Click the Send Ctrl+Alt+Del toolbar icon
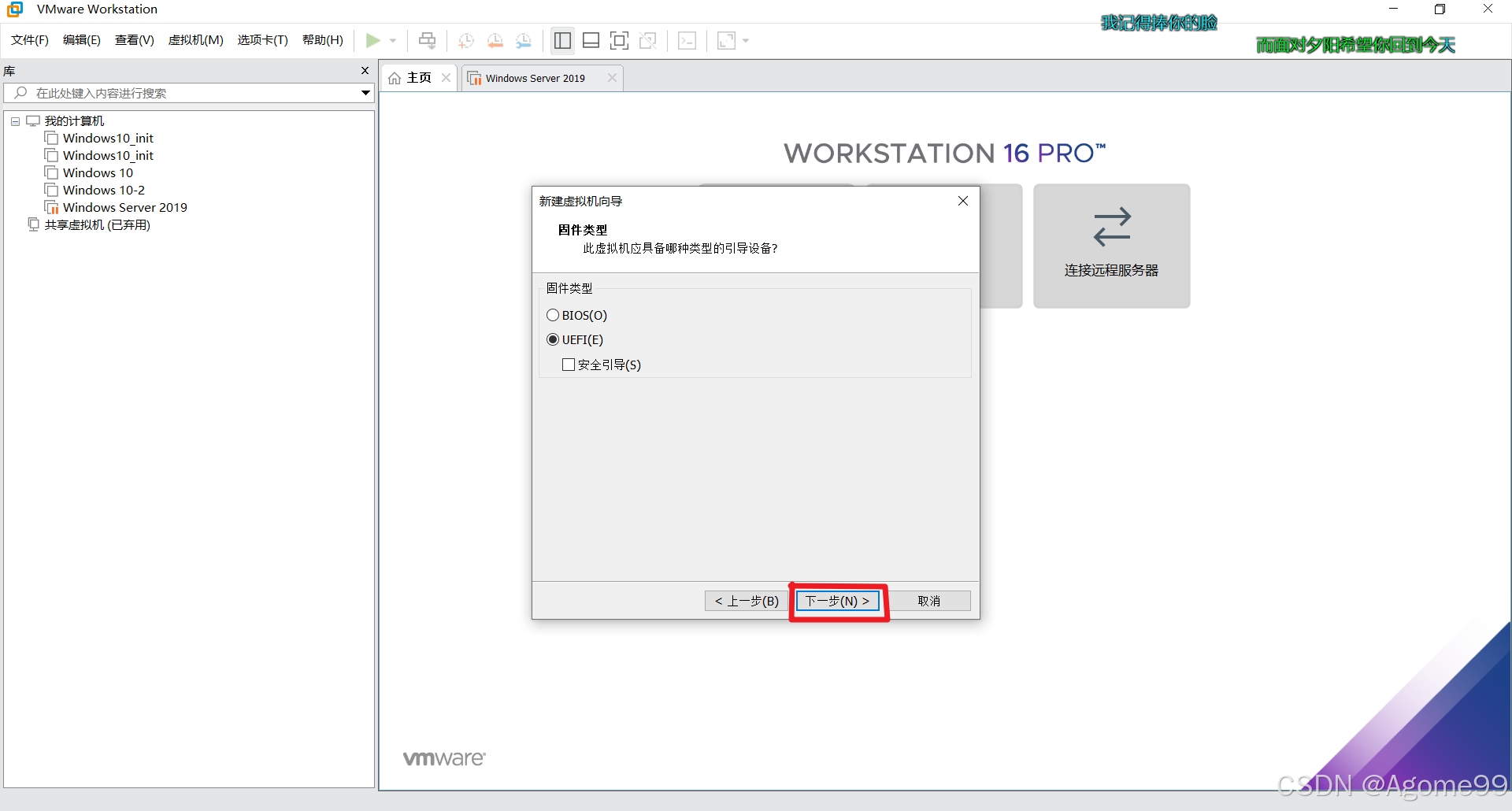Screen dimensions: 1512x811 point(427,40)
